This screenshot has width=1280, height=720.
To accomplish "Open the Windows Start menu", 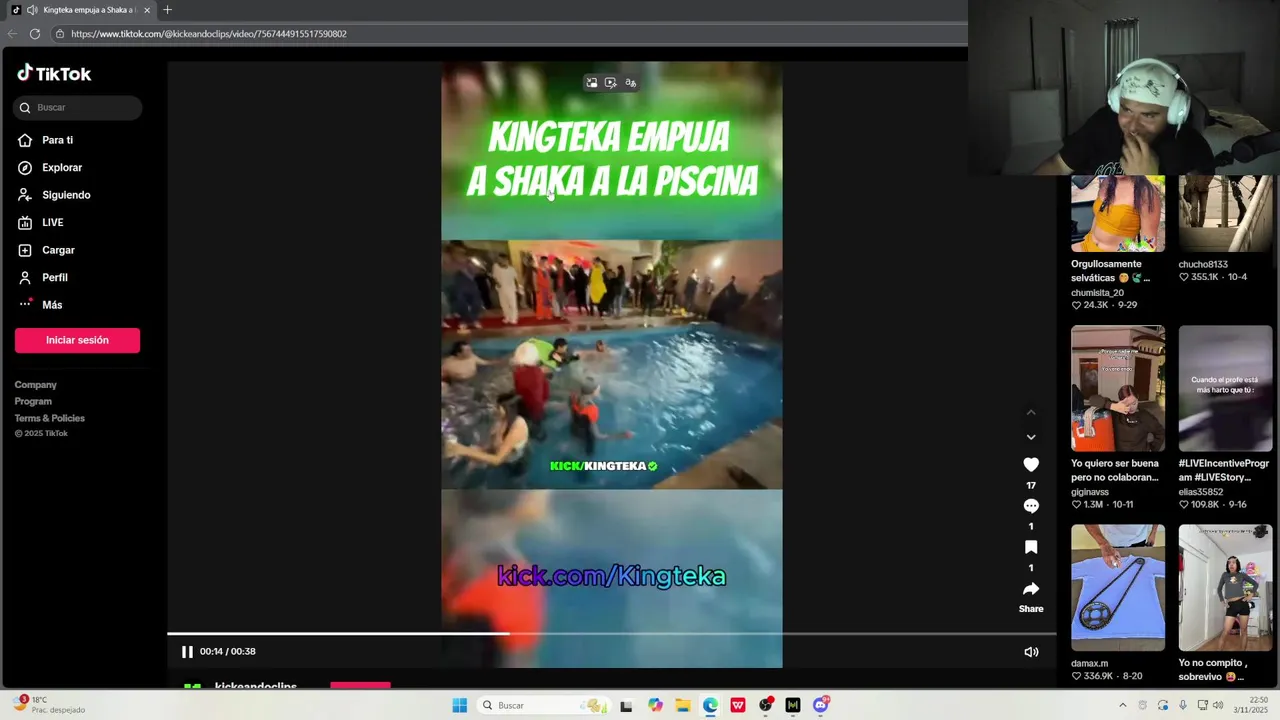I will click(459, 705).
